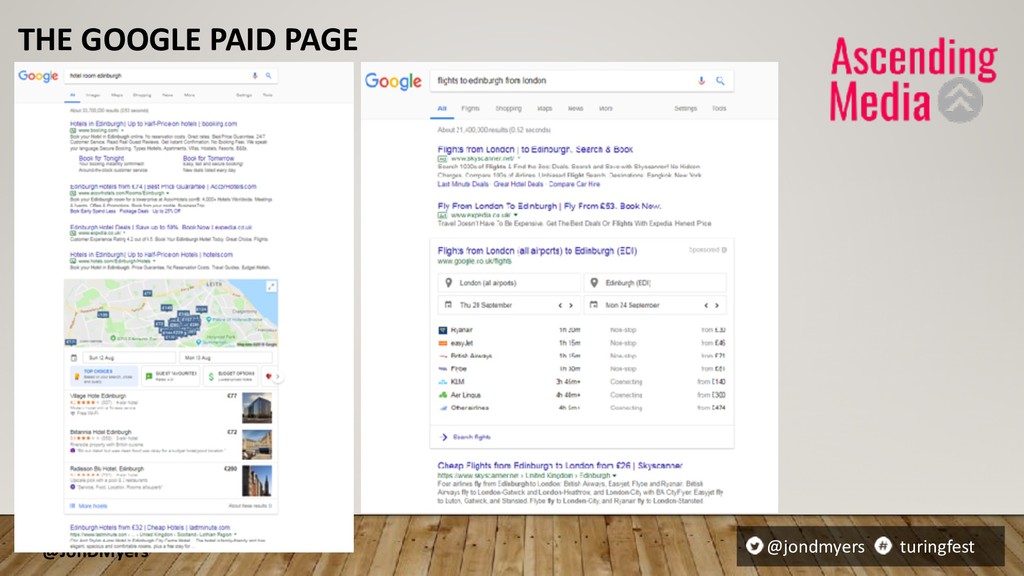
Task: Click the hashtag icon next to turingfest
Action: (883, 546)
